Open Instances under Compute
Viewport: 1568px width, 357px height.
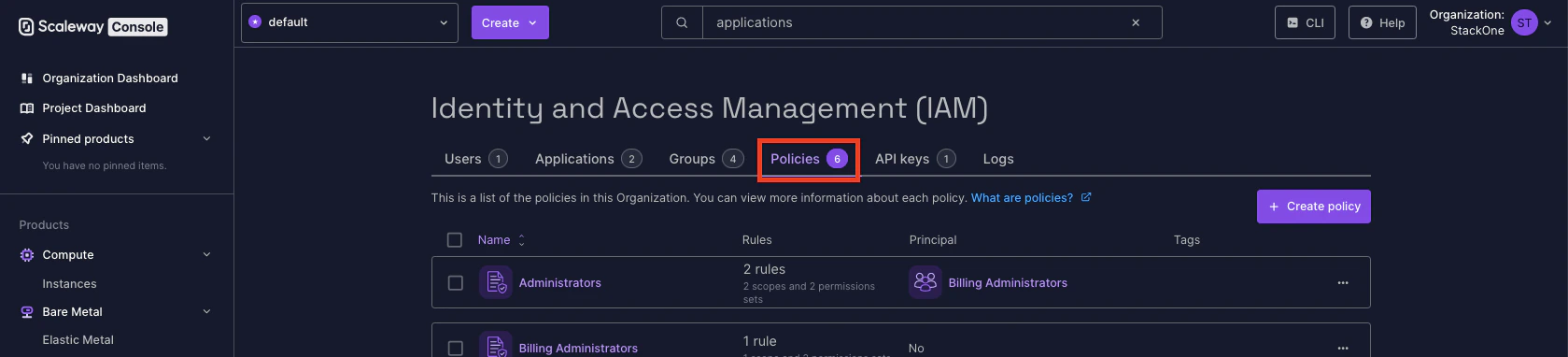pos(69,284)
